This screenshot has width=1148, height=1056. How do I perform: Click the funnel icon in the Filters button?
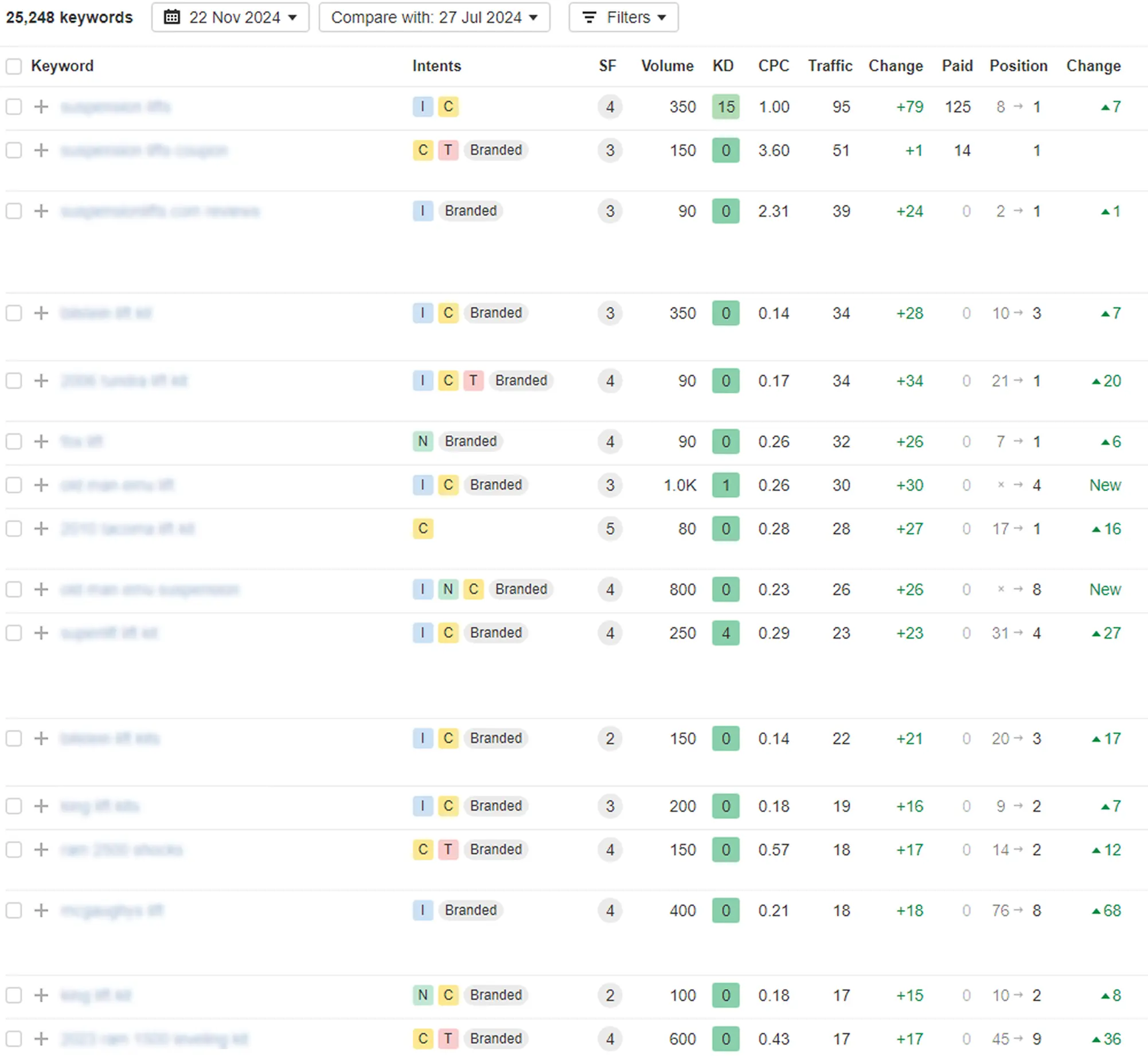click(x=589, y=17)
